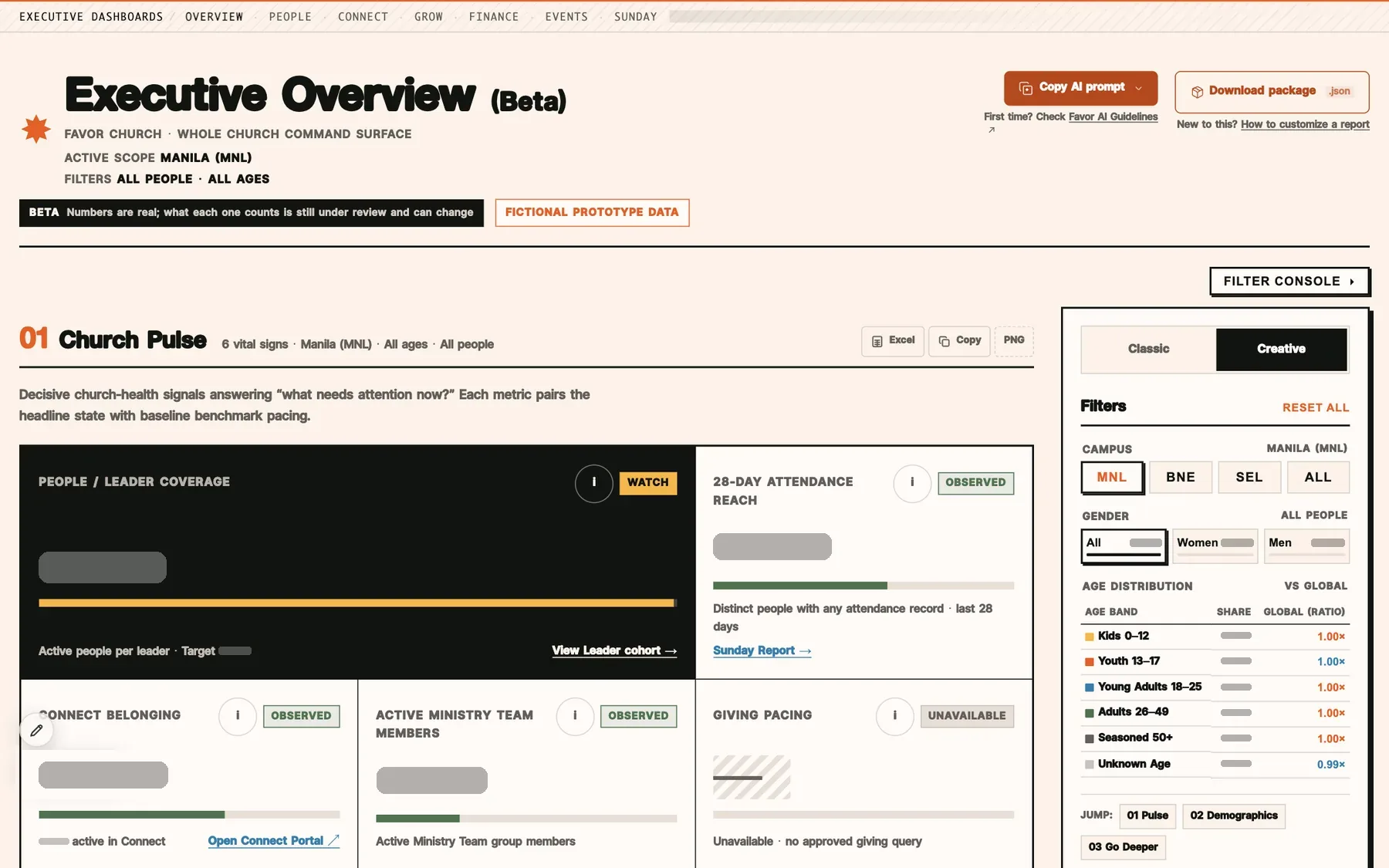Open Favor AI Guidelines link

click(x=1113, y=117)
